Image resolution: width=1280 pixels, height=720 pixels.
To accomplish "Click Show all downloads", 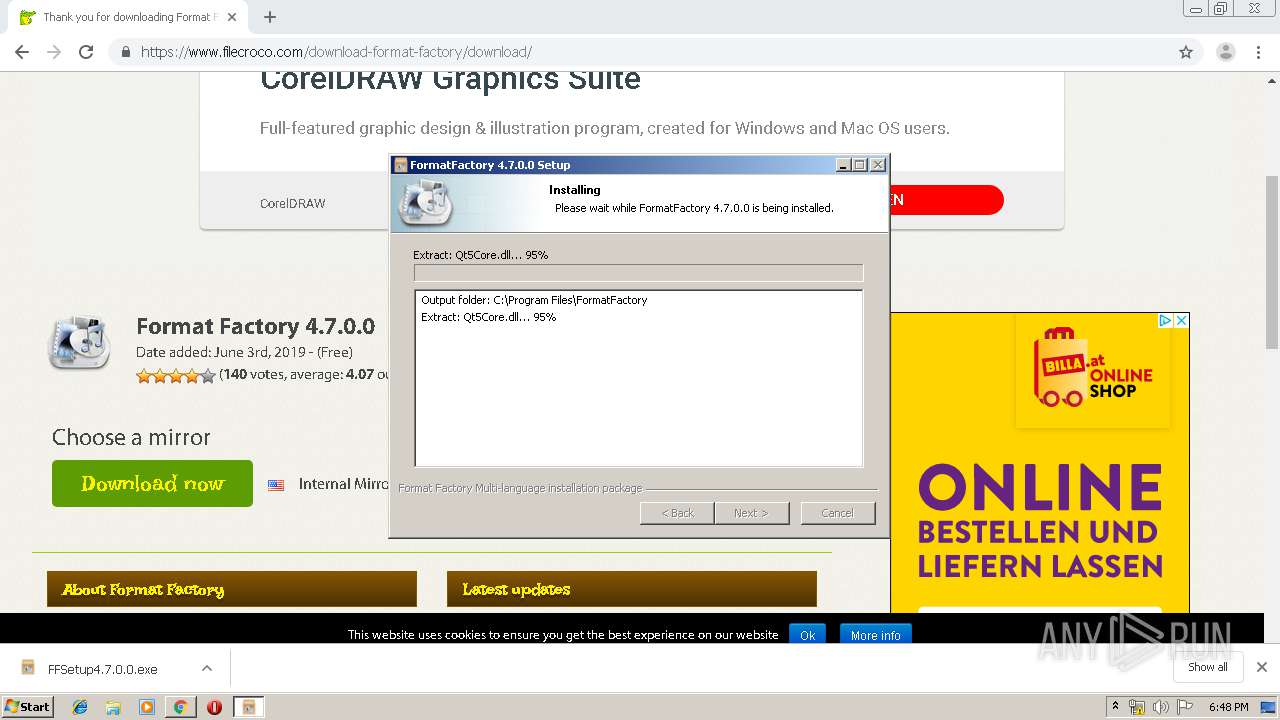I will pyautogui.click(x=1208, y=667).
